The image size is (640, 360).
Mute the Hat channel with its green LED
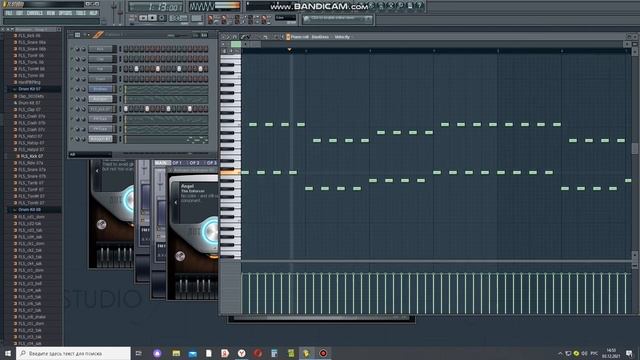coord(72,69)
